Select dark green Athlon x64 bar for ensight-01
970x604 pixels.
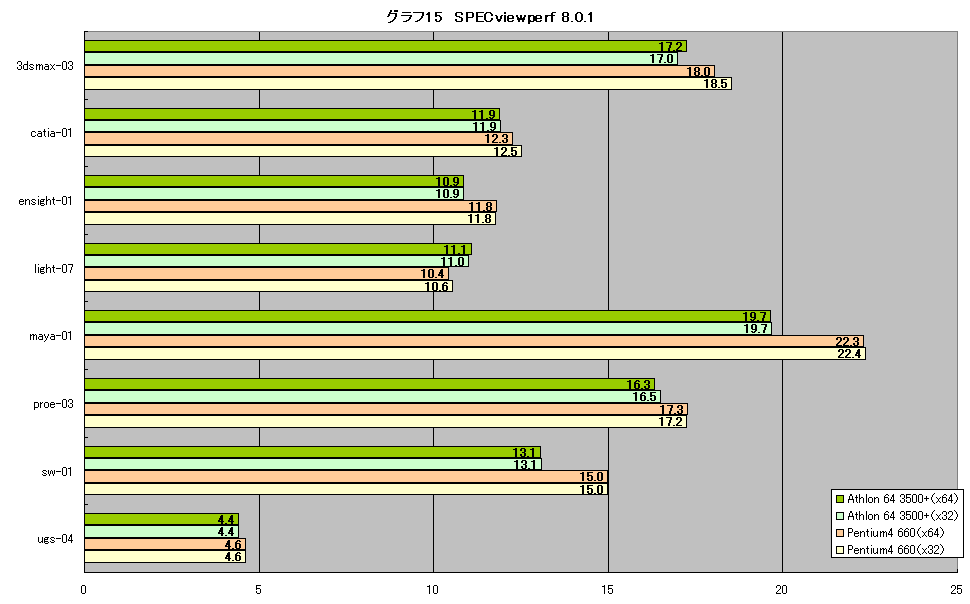pos(273,182)
